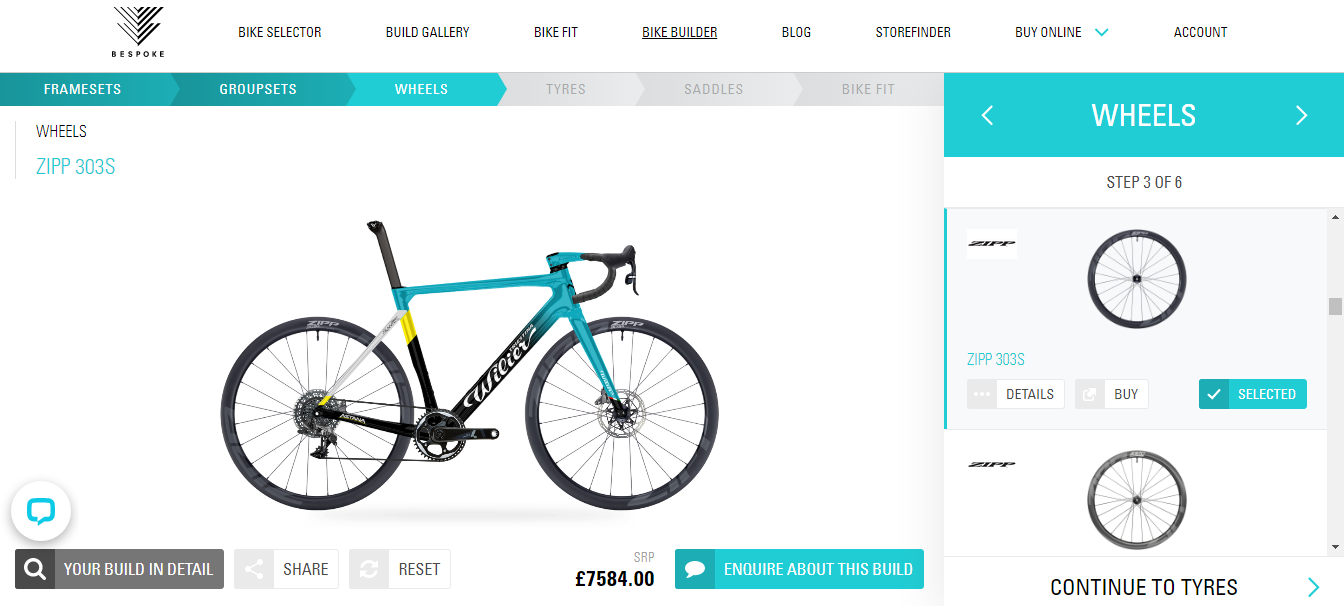Click Continue to Tyres
Screen dimensions: 1344x606
pos(1144,587)
